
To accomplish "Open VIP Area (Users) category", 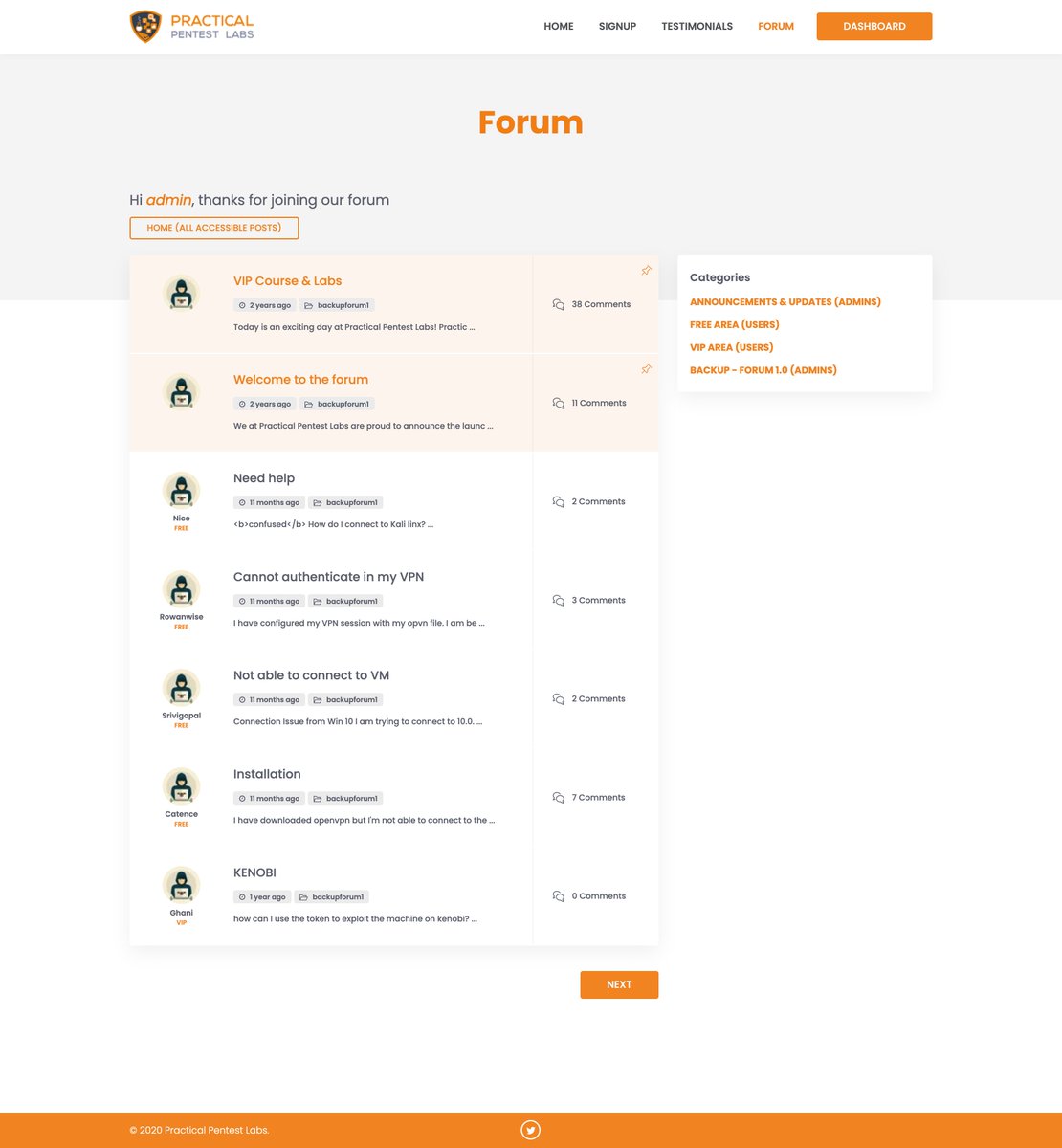I will (x=732, y=347).
